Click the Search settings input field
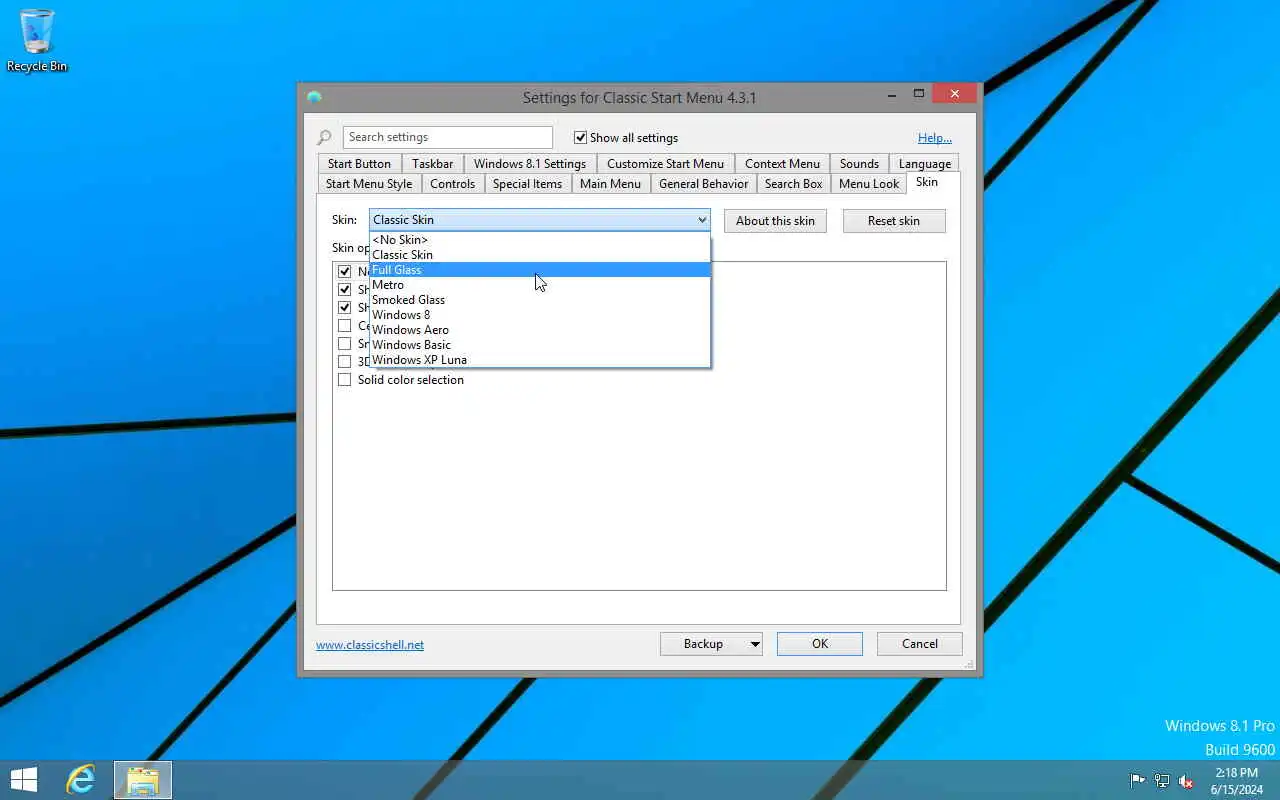The height and width of the screenshot is (800, 1280). [x=448, y=137]
